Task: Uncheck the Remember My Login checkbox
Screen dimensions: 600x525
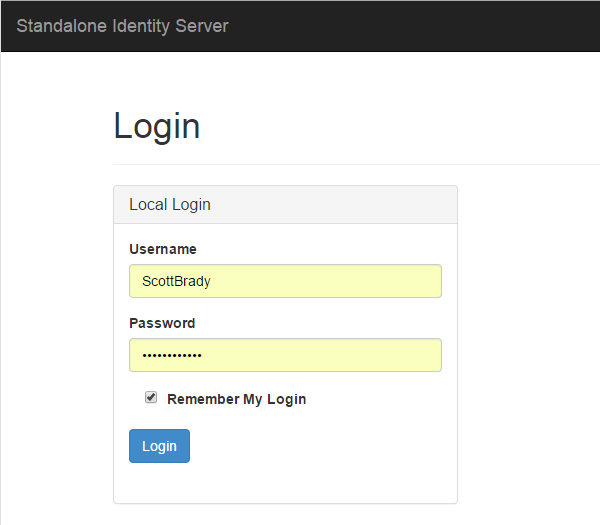Action: pos(151,397)
